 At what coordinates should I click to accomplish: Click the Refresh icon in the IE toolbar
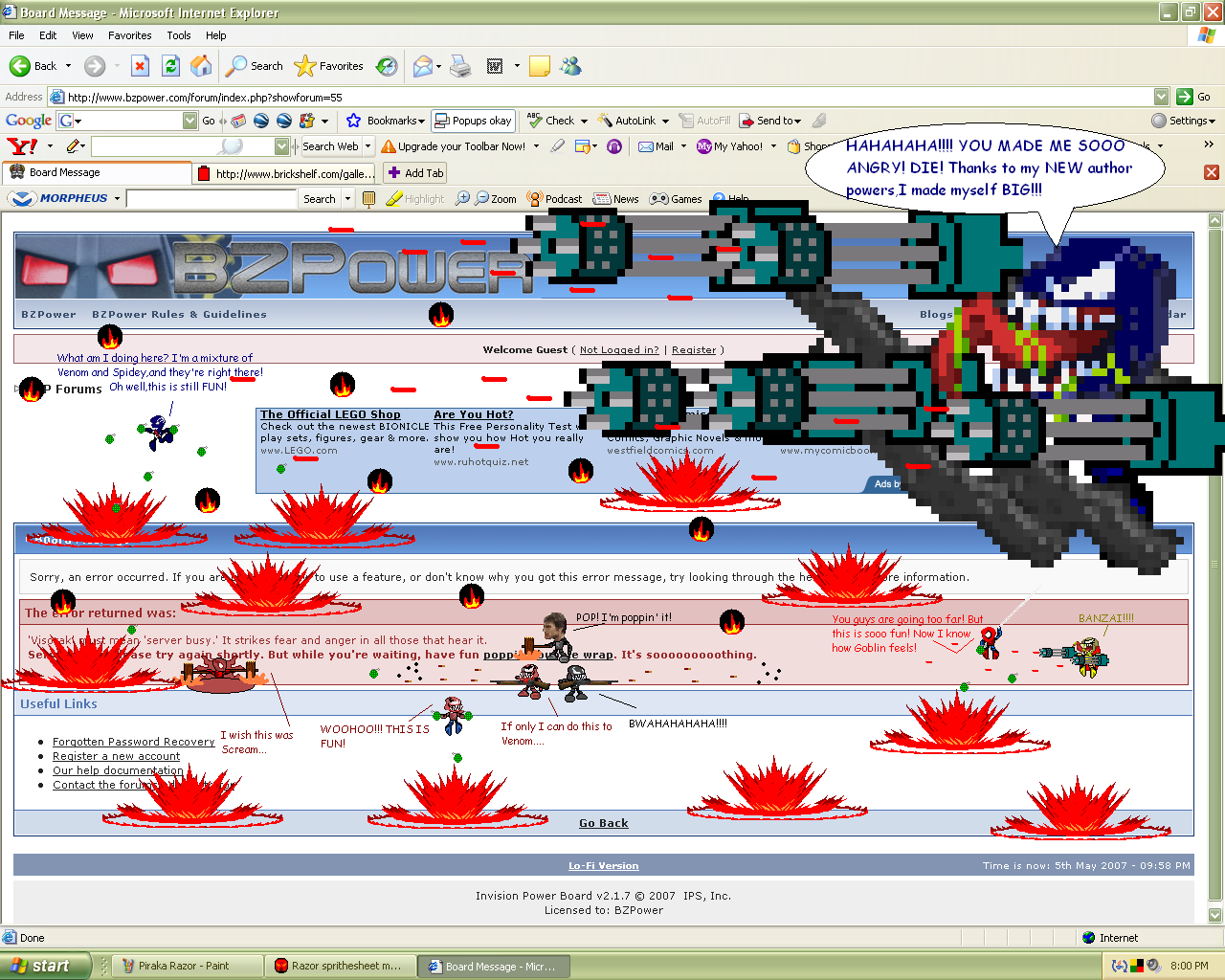pos(170,65)
